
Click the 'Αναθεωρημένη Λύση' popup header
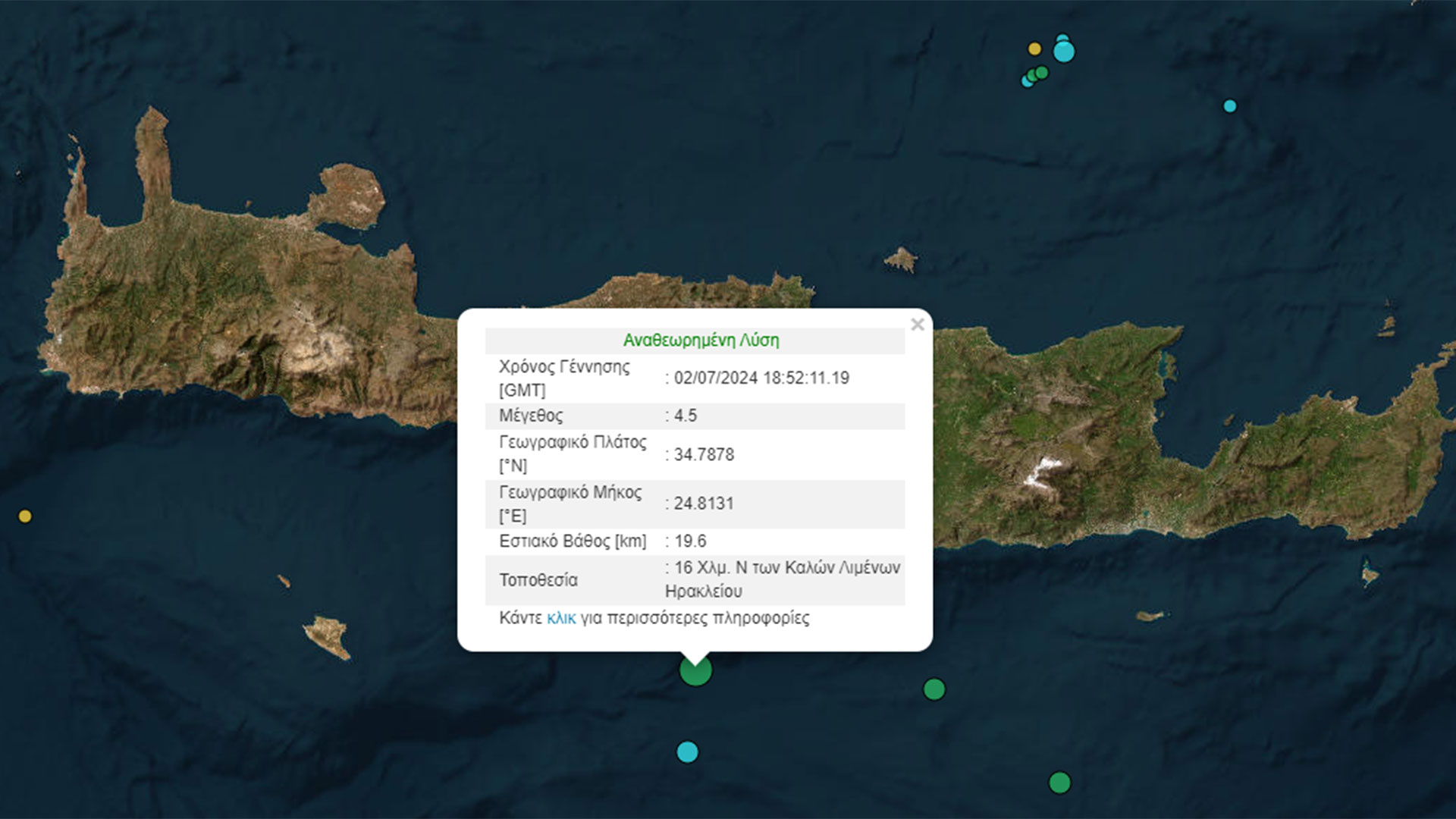coord(701,340)
